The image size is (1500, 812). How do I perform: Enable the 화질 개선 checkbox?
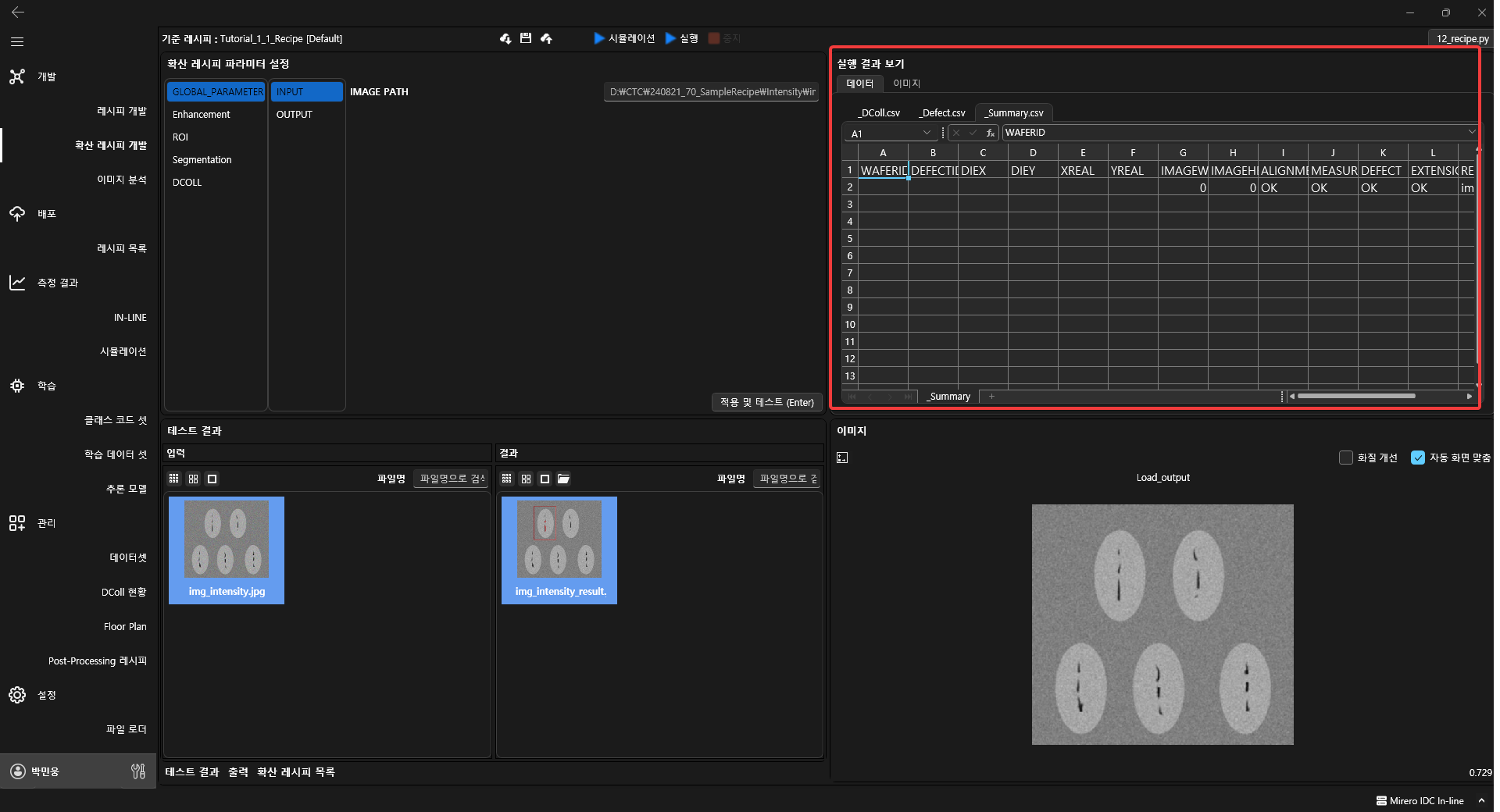[x=1345, y=458]
